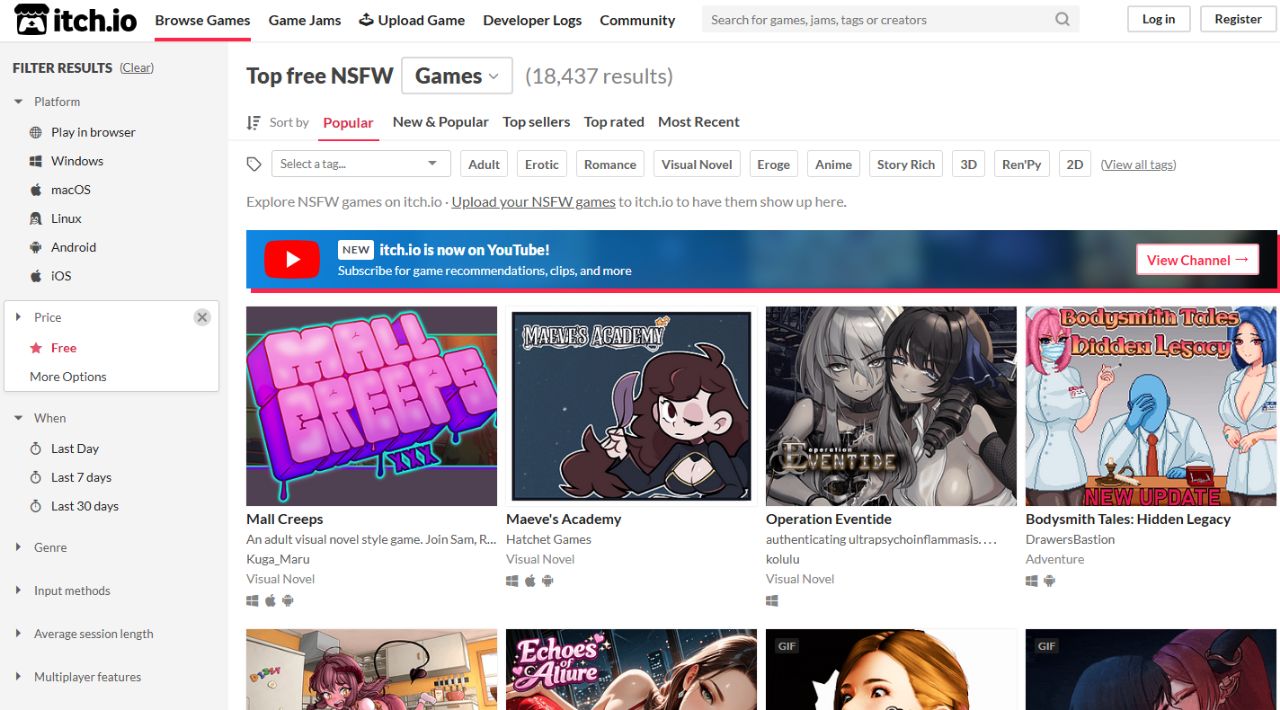The image size is (1280, 710).
Task: Open the Browse Games nav item
Action: [203, 20]
